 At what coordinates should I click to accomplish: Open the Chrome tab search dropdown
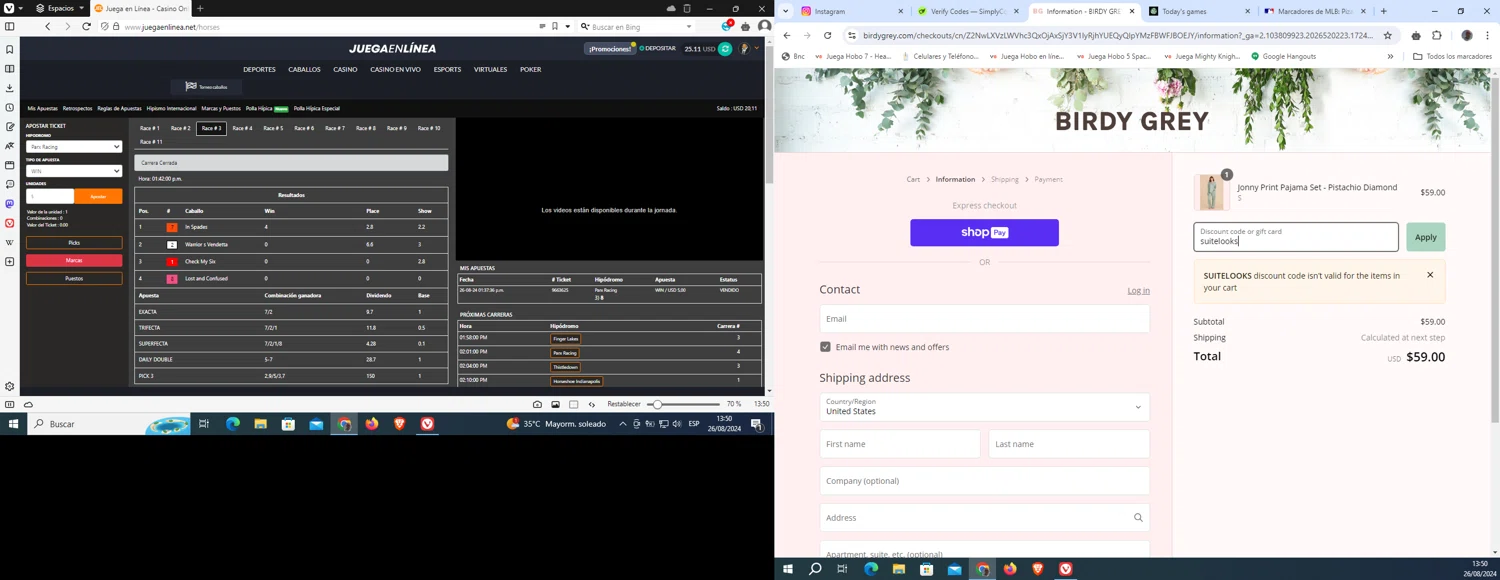pos(786,11)
